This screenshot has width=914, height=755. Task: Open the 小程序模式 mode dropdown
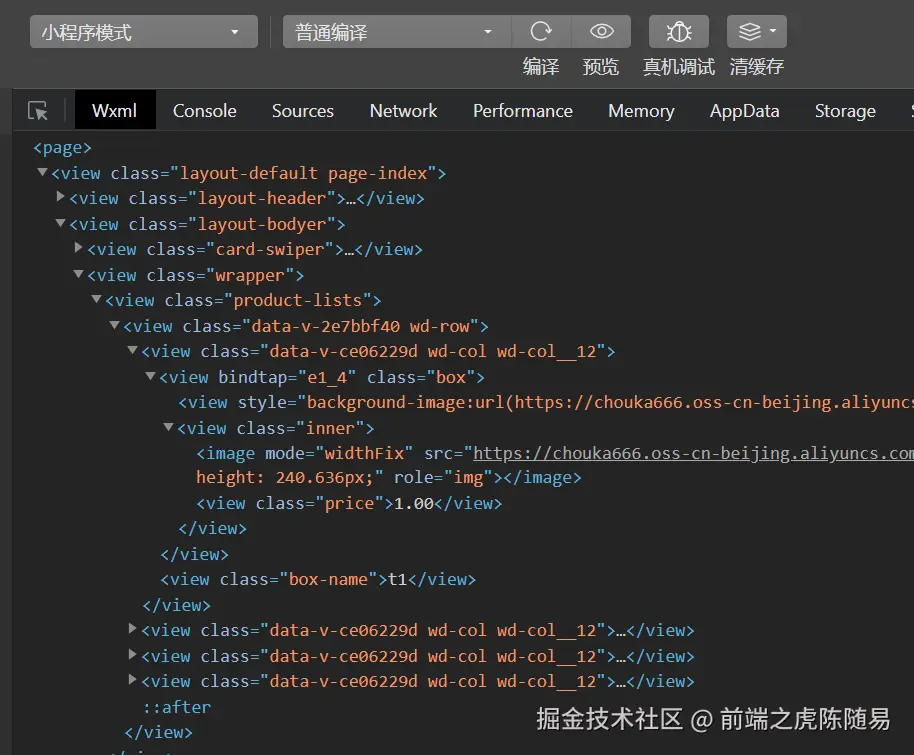(143, 31)
